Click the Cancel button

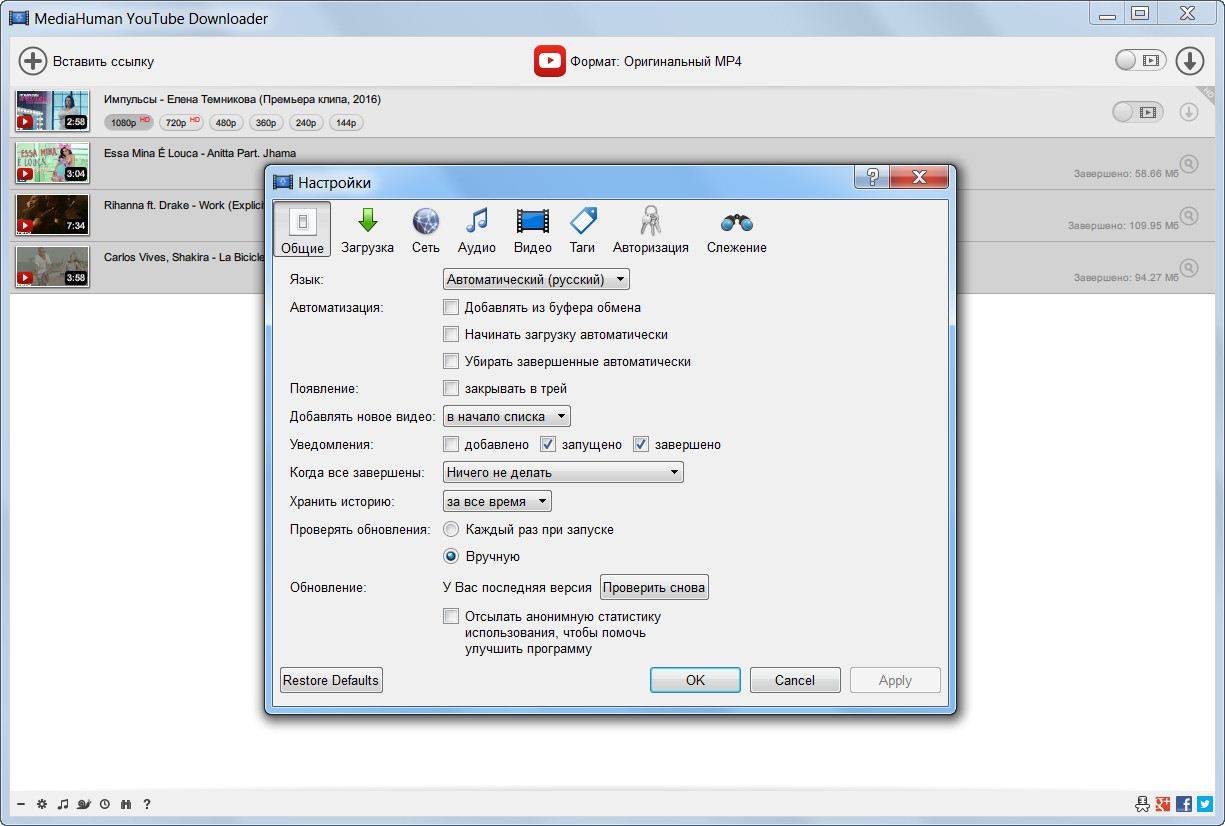point(795,680)
